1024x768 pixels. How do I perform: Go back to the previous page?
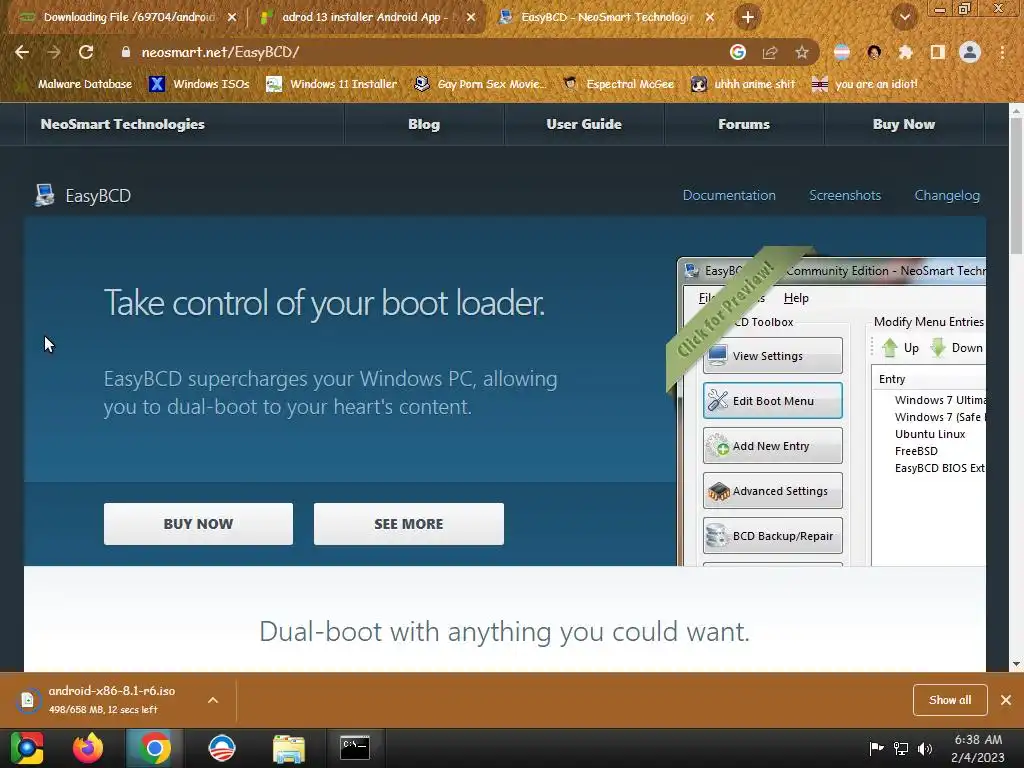[22, 52]
